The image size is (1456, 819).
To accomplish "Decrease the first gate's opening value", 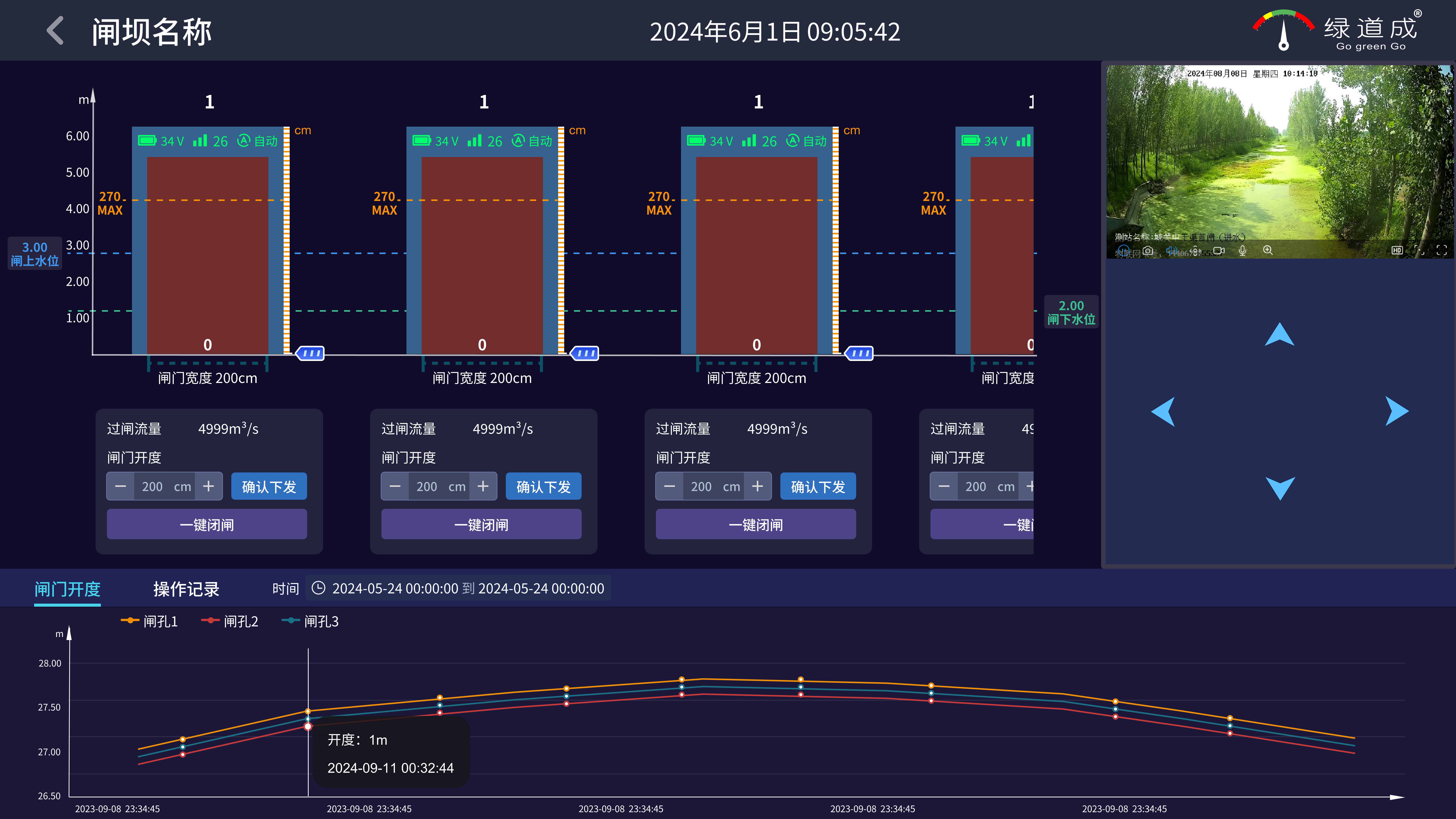I will coord(120,486).
